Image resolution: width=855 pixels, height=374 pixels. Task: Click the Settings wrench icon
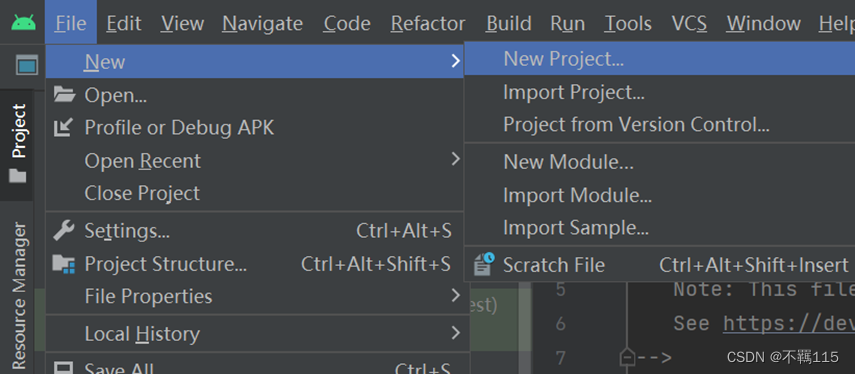coord(64,231)
